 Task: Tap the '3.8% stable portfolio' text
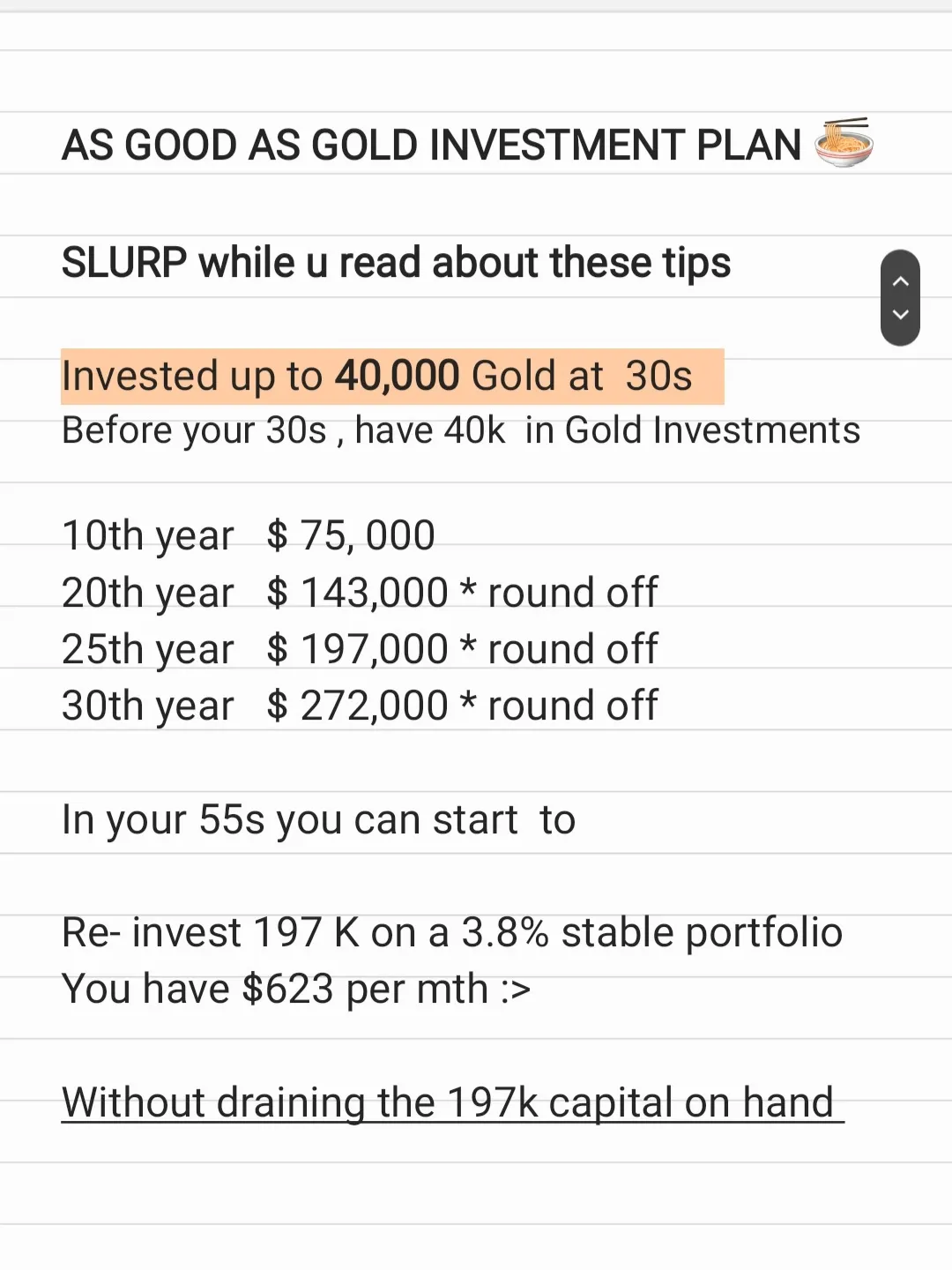click(652, 933)
